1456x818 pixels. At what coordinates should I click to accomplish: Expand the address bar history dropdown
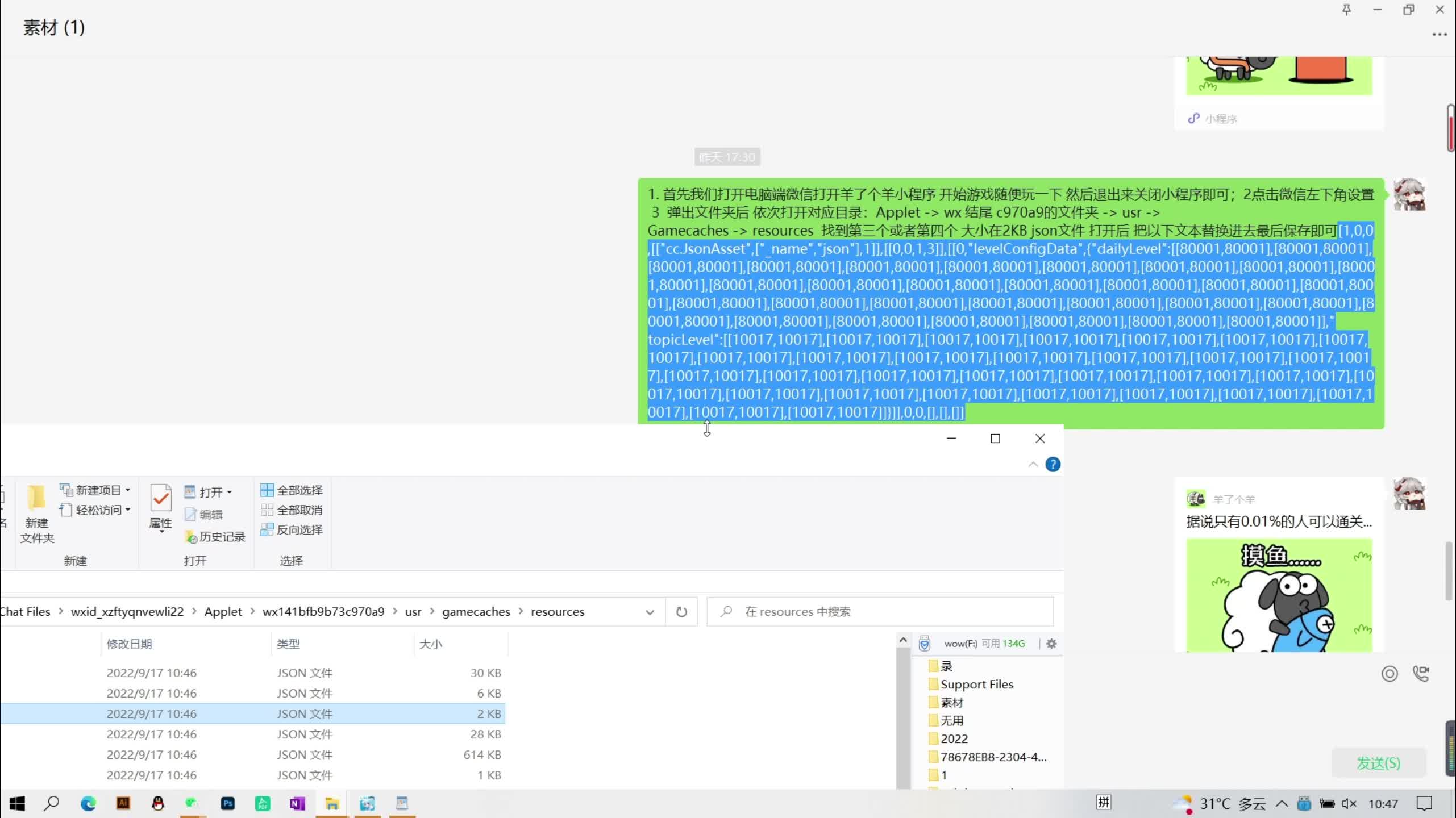point(650,612)
